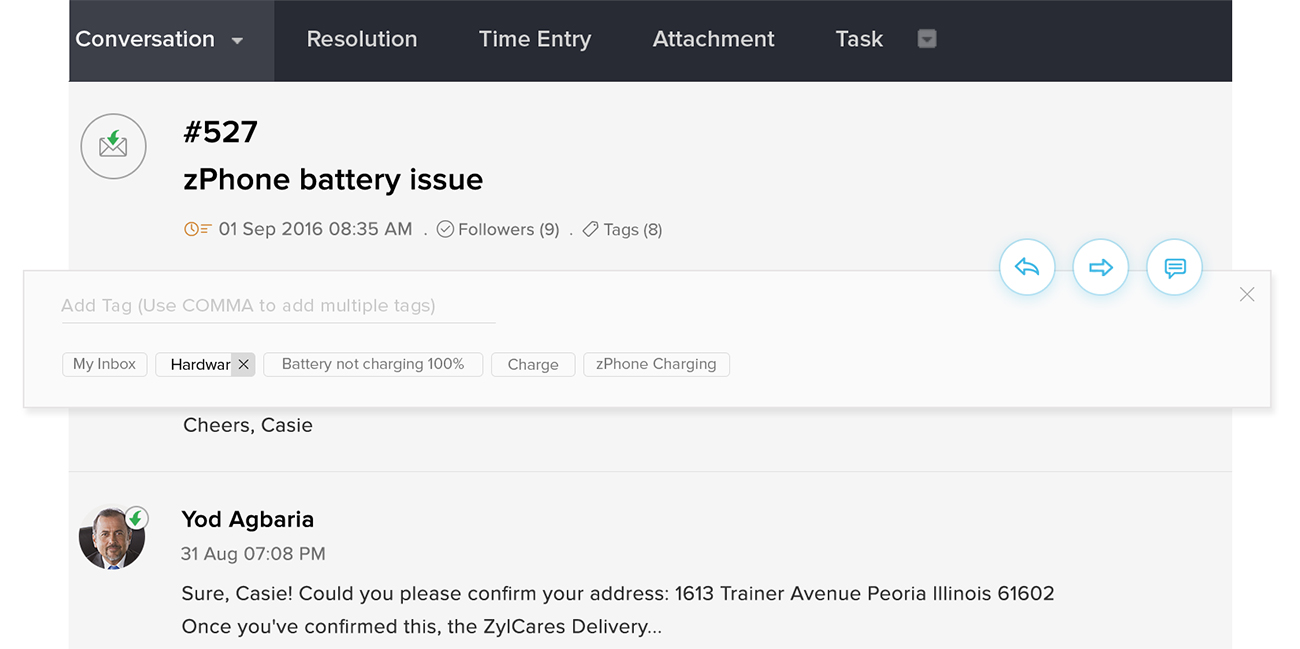Click the comment bubble icon
Viewport: 1300px width, 649px height.
point(1174,267)
